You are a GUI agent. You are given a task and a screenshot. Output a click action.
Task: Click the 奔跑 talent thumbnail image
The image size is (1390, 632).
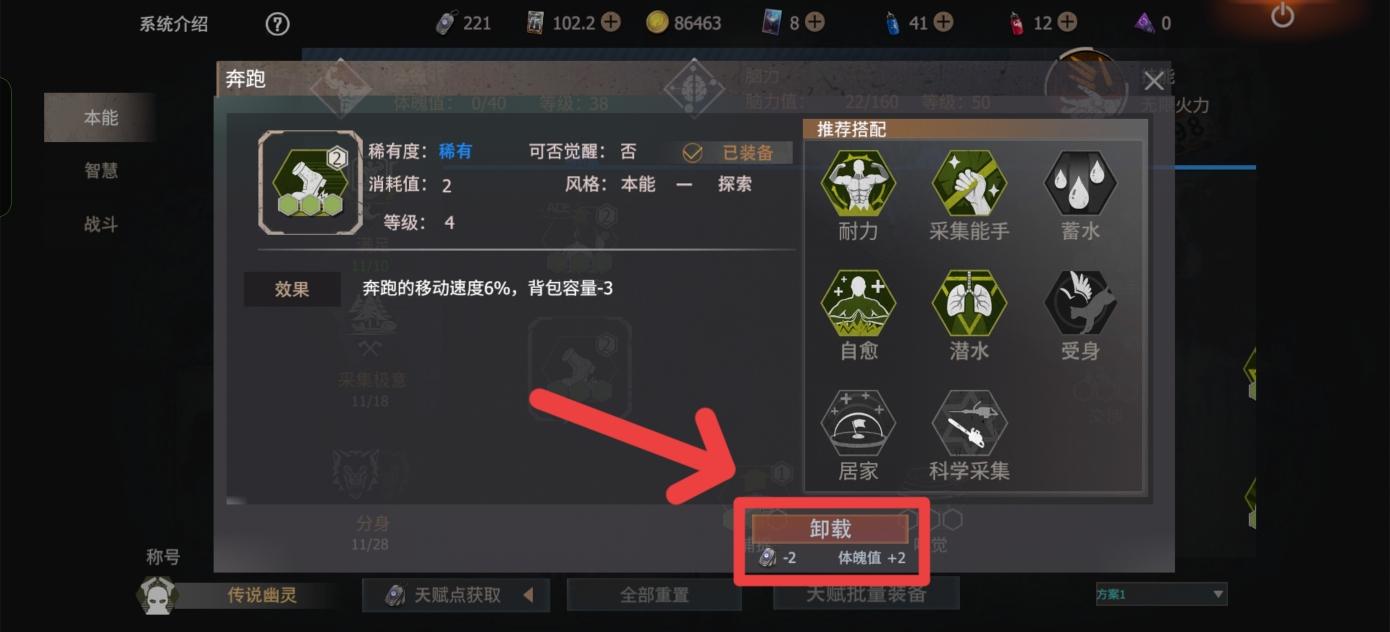tap(310, 183)
